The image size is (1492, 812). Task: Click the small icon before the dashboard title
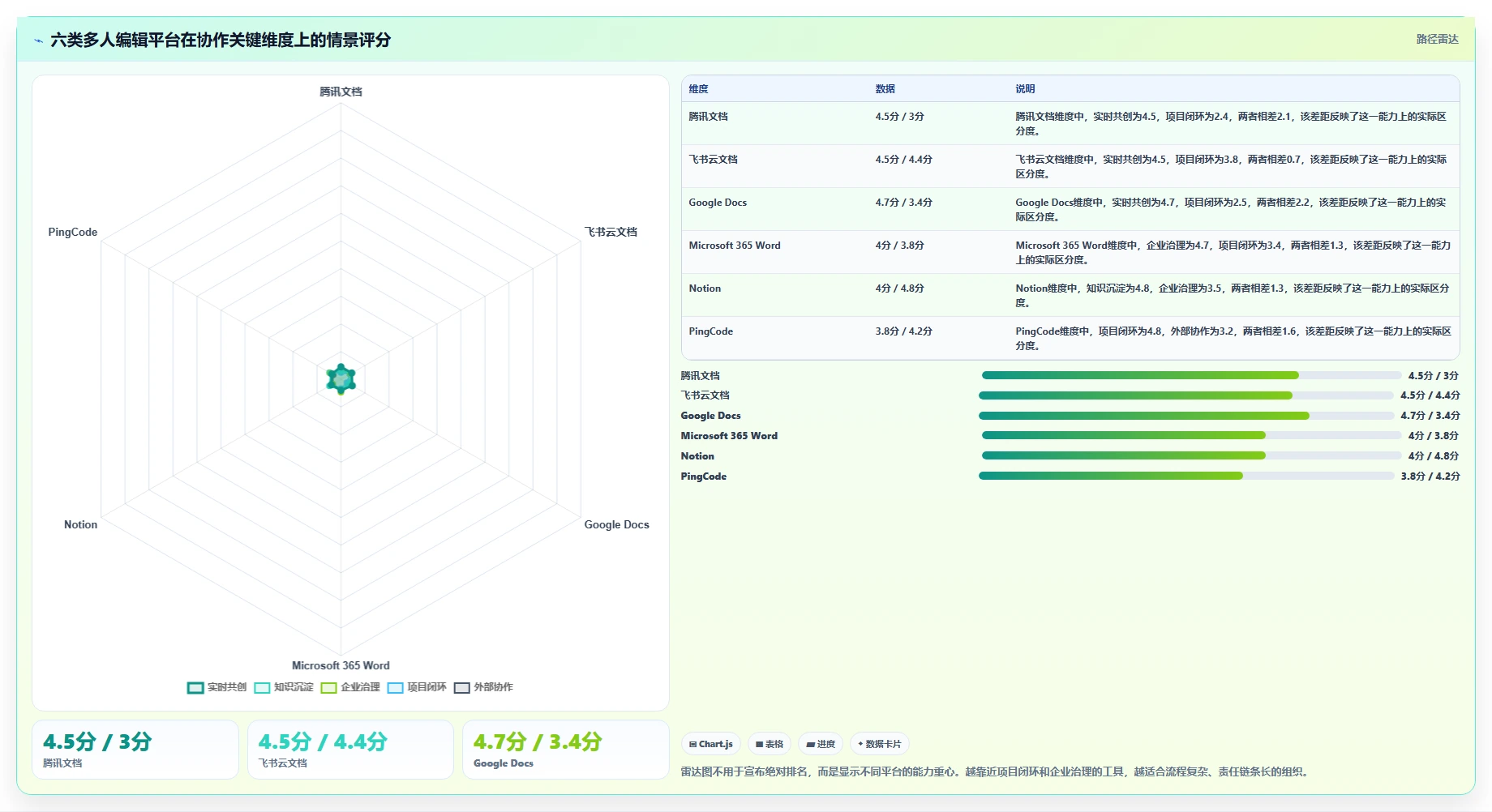(x=38, y=41)
